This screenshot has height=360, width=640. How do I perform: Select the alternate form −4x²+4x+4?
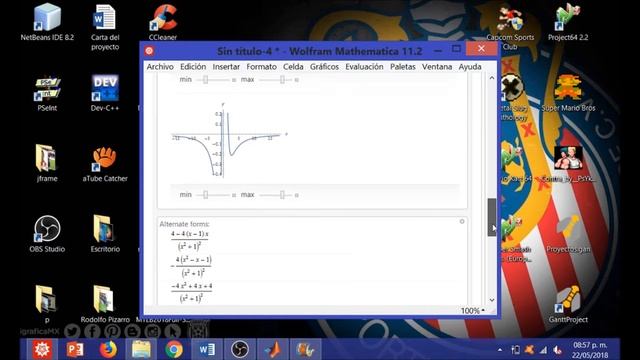tap(191, 292)
